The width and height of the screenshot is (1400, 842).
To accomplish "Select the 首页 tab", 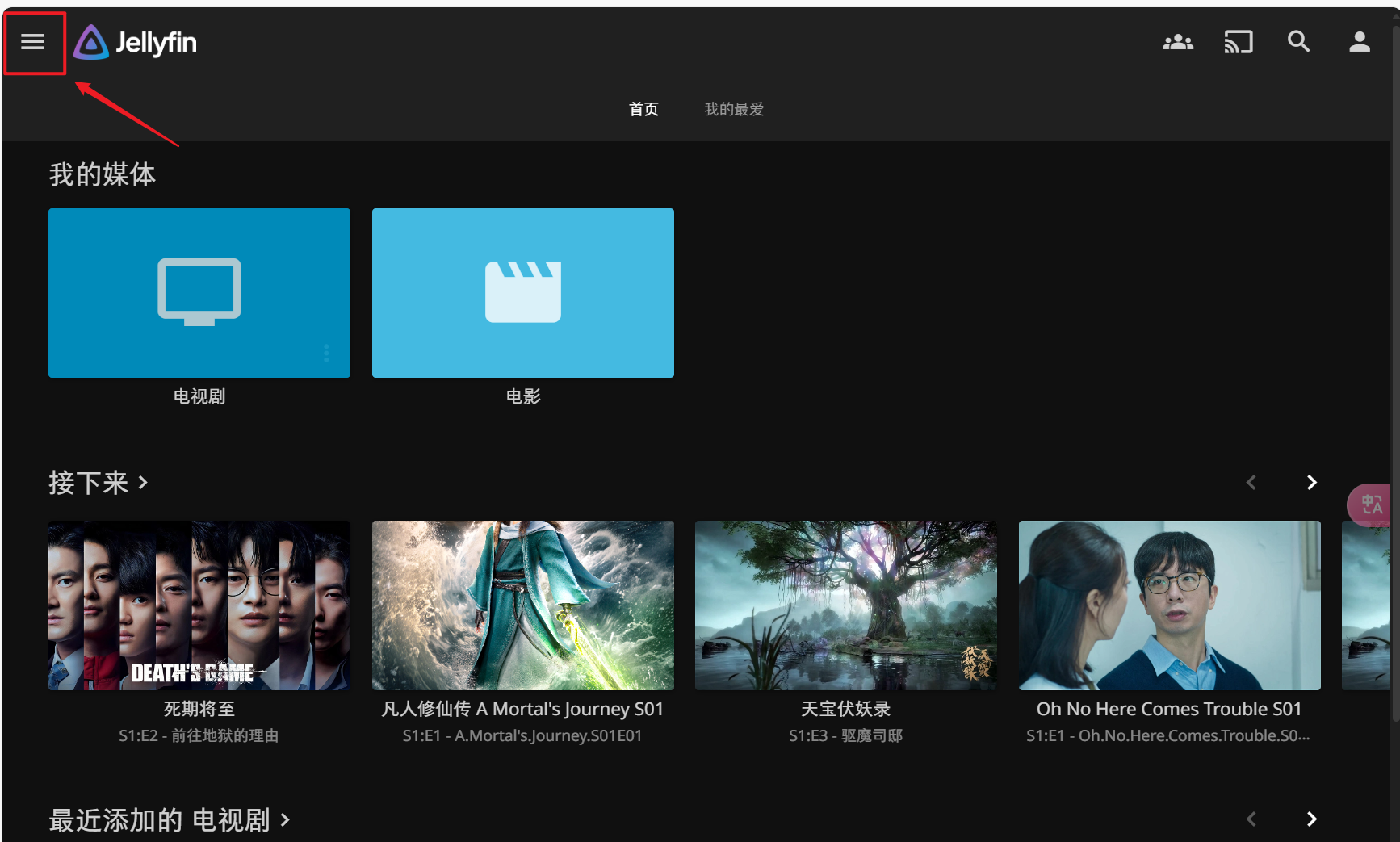I will pyautogui.click(x=643, y=109).
